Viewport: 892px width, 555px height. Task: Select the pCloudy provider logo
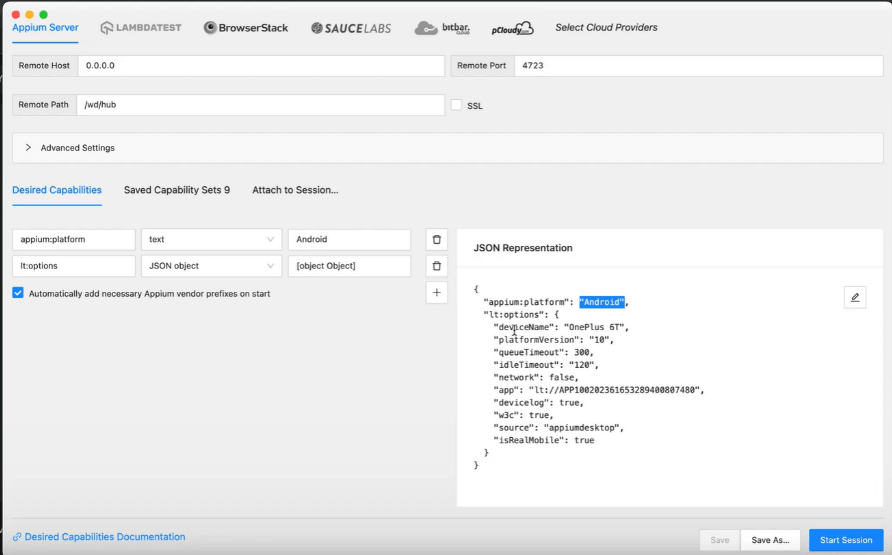tap(512, 28)
